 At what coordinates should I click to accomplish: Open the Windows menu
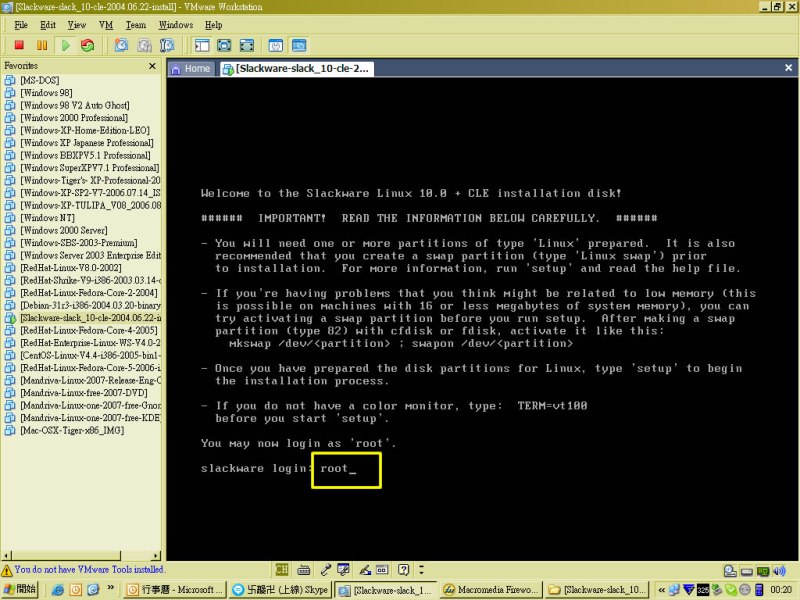click(x=176, y=24)
